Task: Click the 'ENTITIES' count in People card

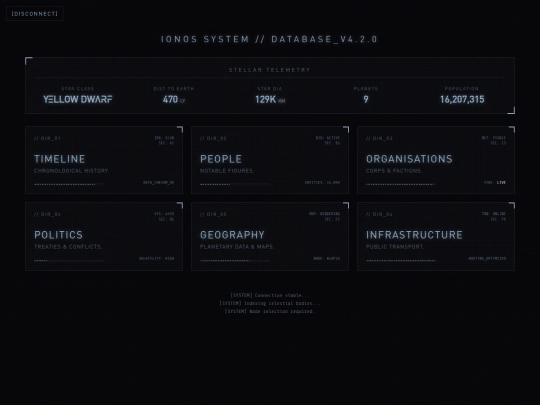Action: (322, 183)
